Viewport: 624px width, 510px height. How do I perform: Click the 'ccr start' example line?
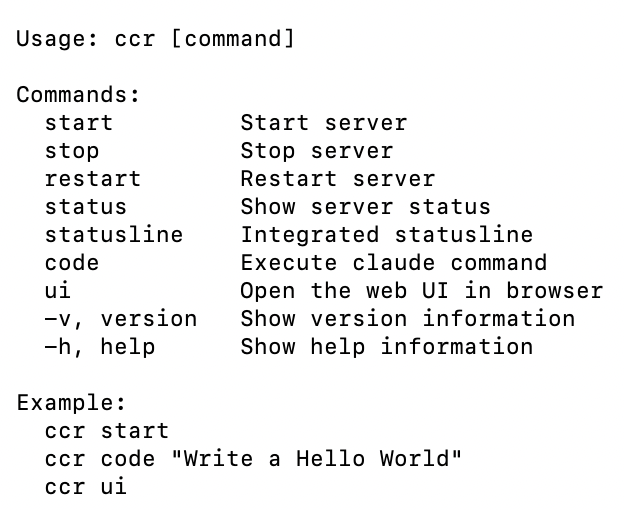(107, 431)
